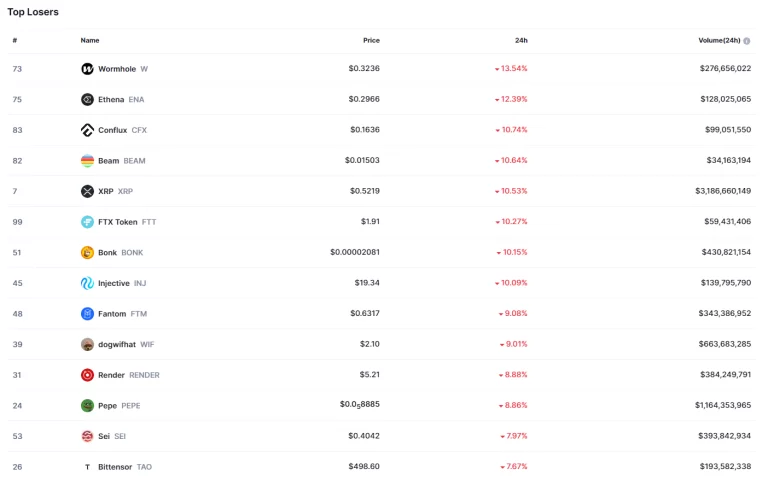The width and height of the screenshot is (768, 480).
Task: Click the dogwifhat coin logo icon
Action: [x=87, y=344]
